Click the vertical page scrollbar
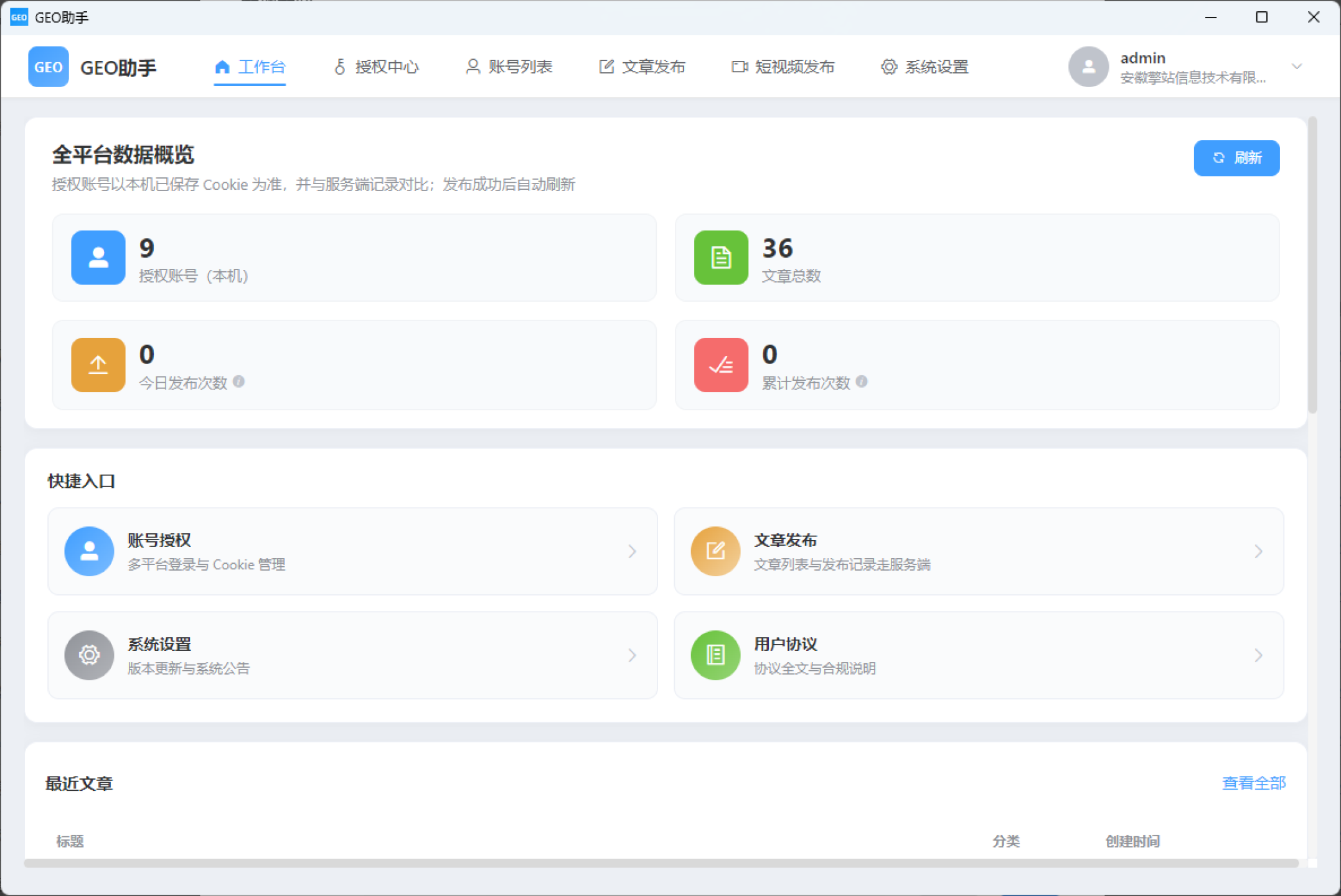Screen dimensions: 1341x896 coord(1312,264)
